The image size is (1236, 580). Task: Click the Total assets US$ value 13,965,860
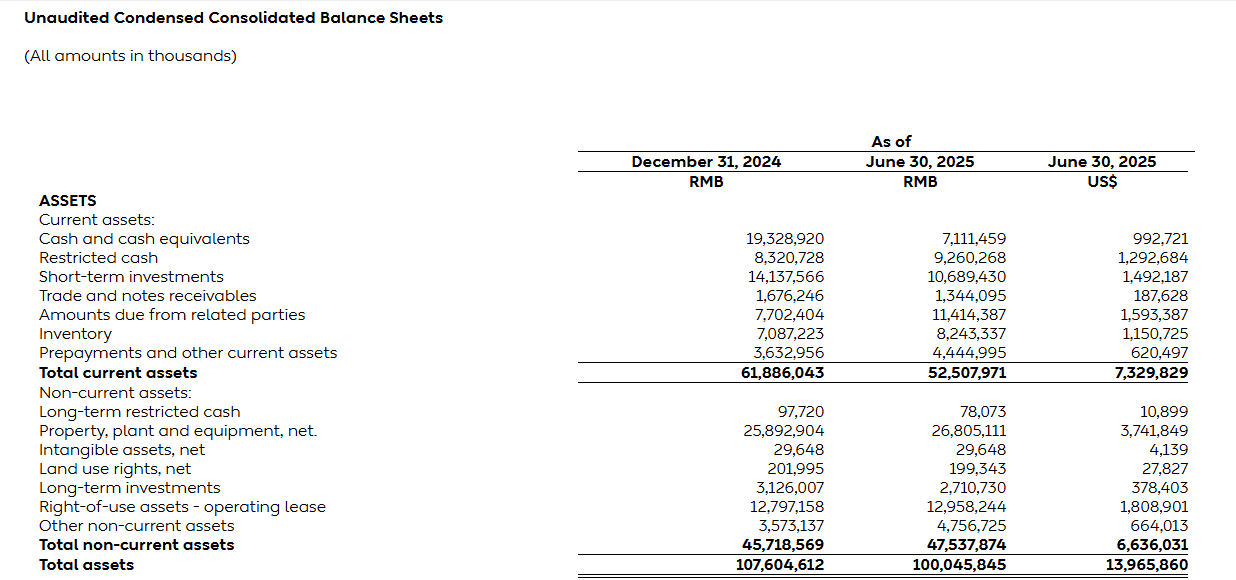pyautogui.click(x=1142, y=565)
